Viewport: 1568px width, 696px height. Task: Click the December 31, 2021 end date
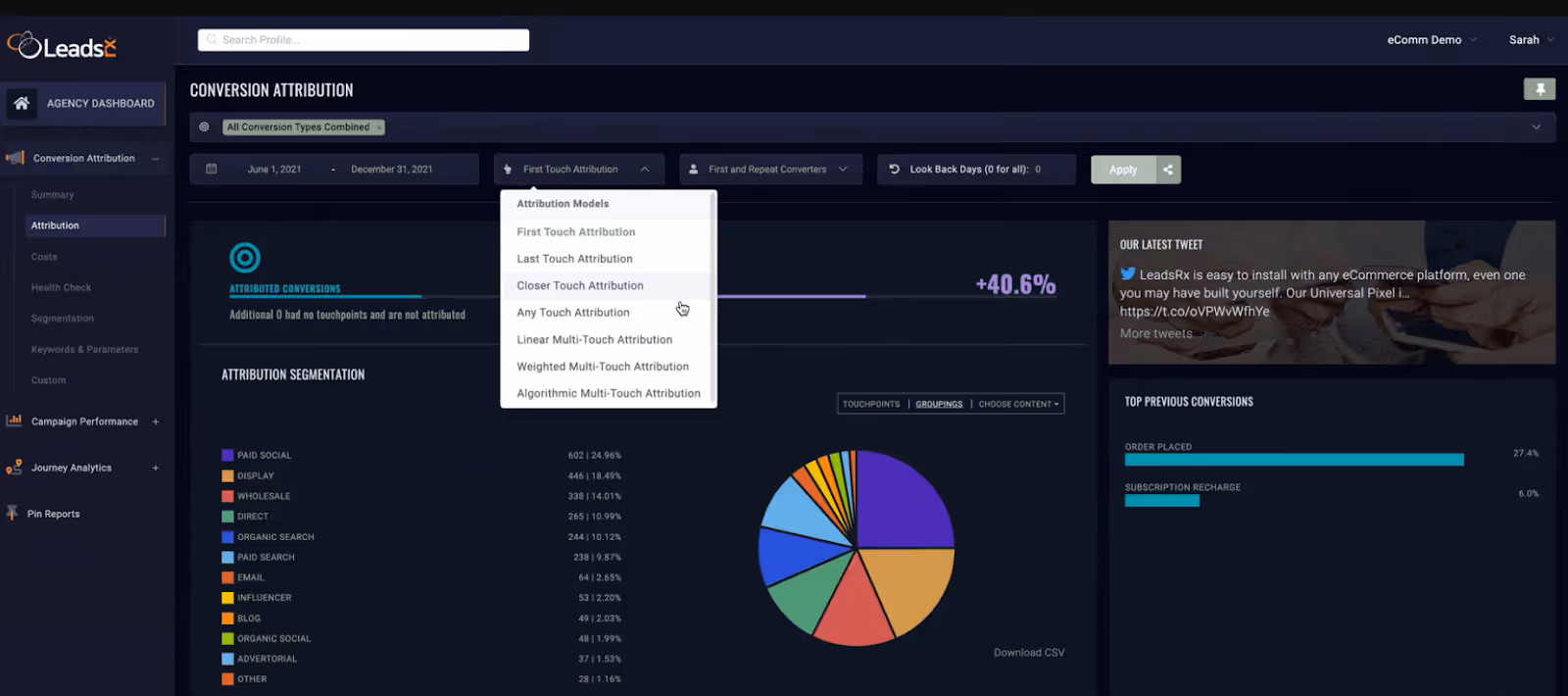pos(392,170)
